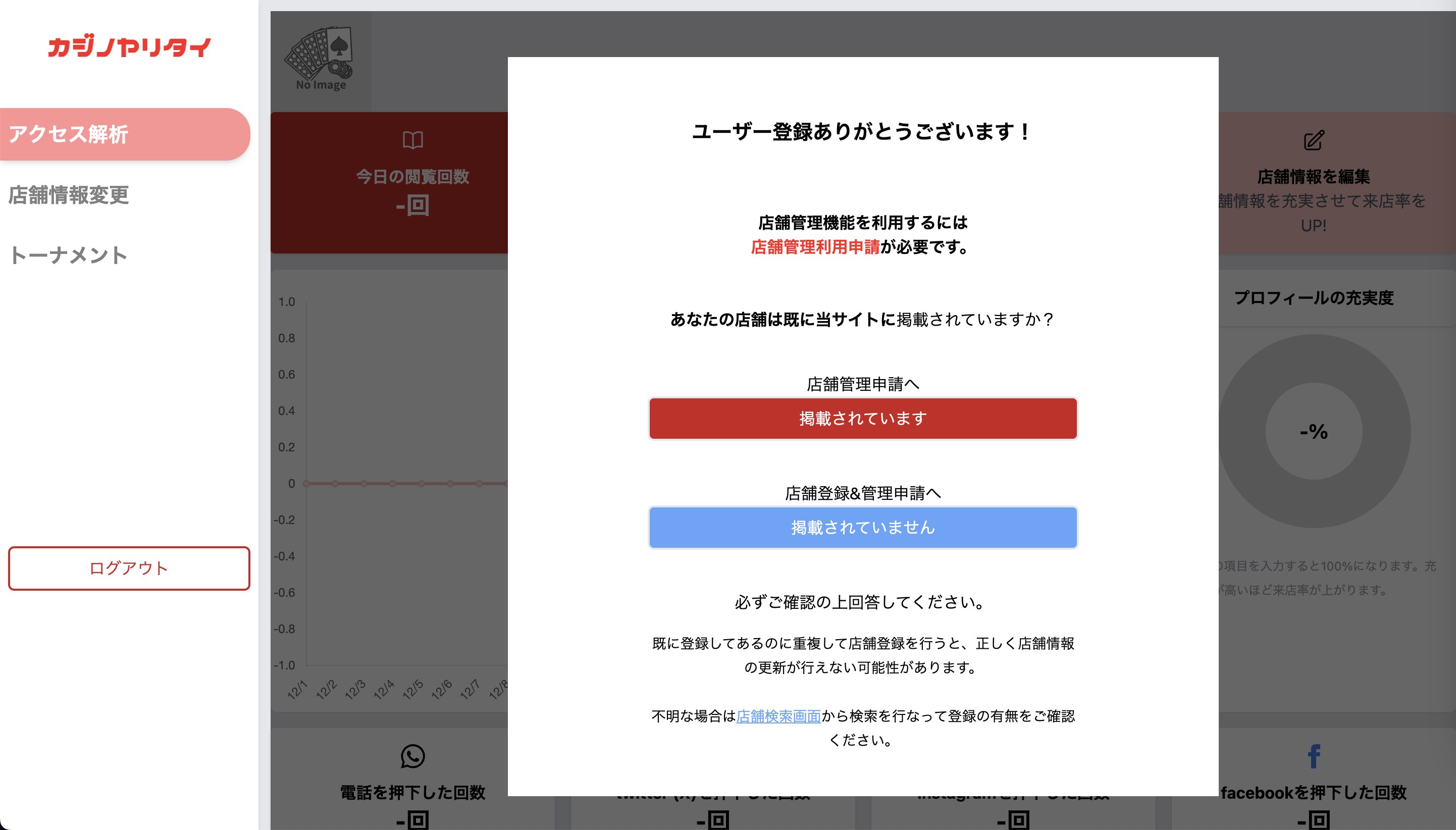The height and width of the screenshot is (830, 1456).
Task: Click the -% value in donut chart
Action: pos(1314,432)
